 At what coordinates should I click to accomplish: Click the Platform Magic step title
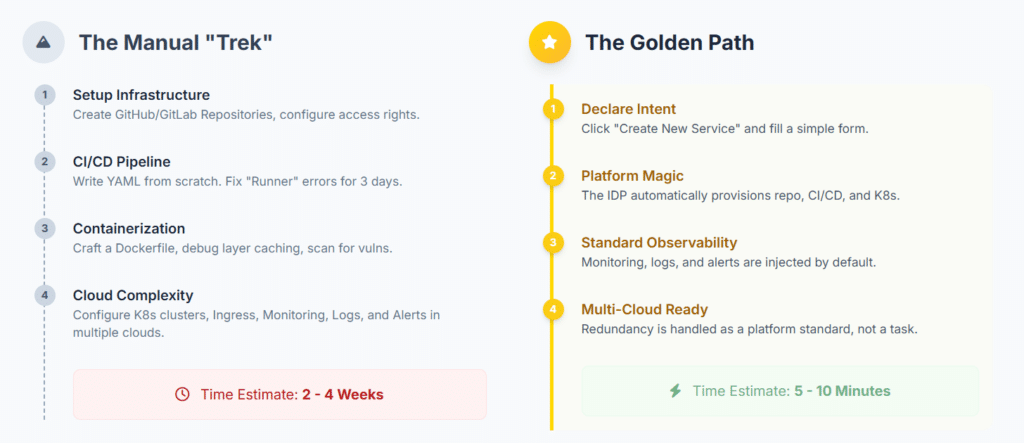[x=632, y=176]
